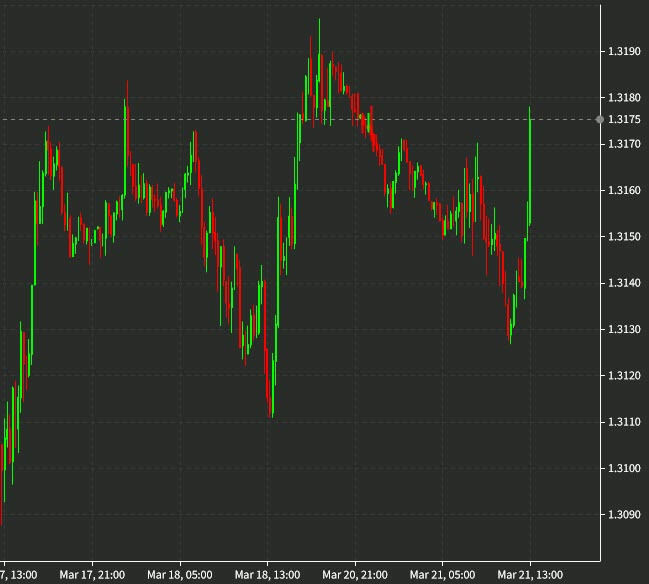This screenshot has width=649, height=584.
Task: Click the Mar 18, 13:00 time label
Action: pyautogui.click(x=267, y=575)
